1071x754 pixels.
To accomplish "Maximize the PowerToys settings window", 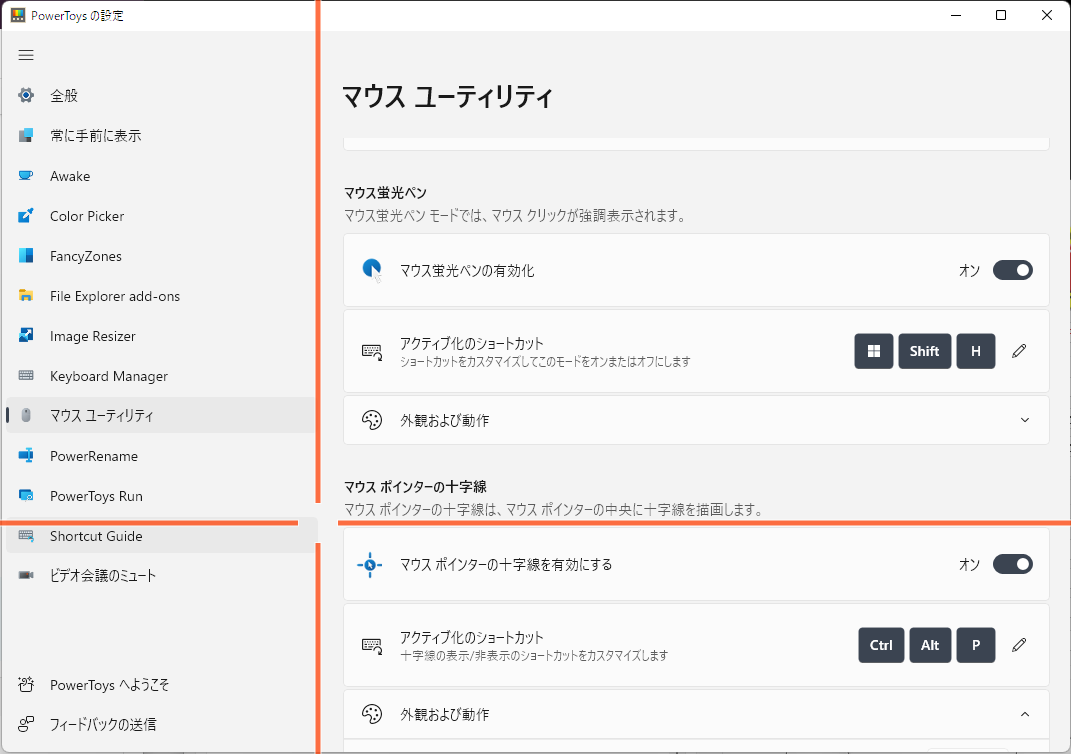I will 1001,15.
